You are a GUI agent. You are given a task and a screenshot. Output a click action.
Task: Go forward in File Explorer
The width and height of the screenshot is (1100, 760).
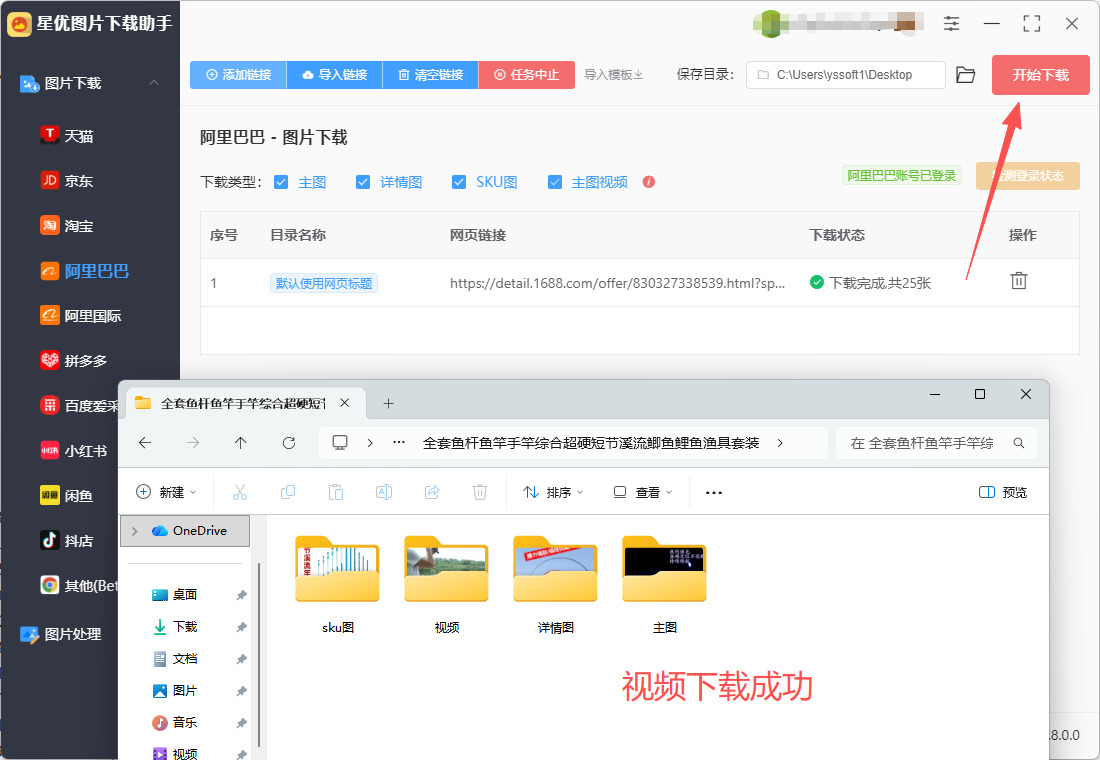point(193,443)
